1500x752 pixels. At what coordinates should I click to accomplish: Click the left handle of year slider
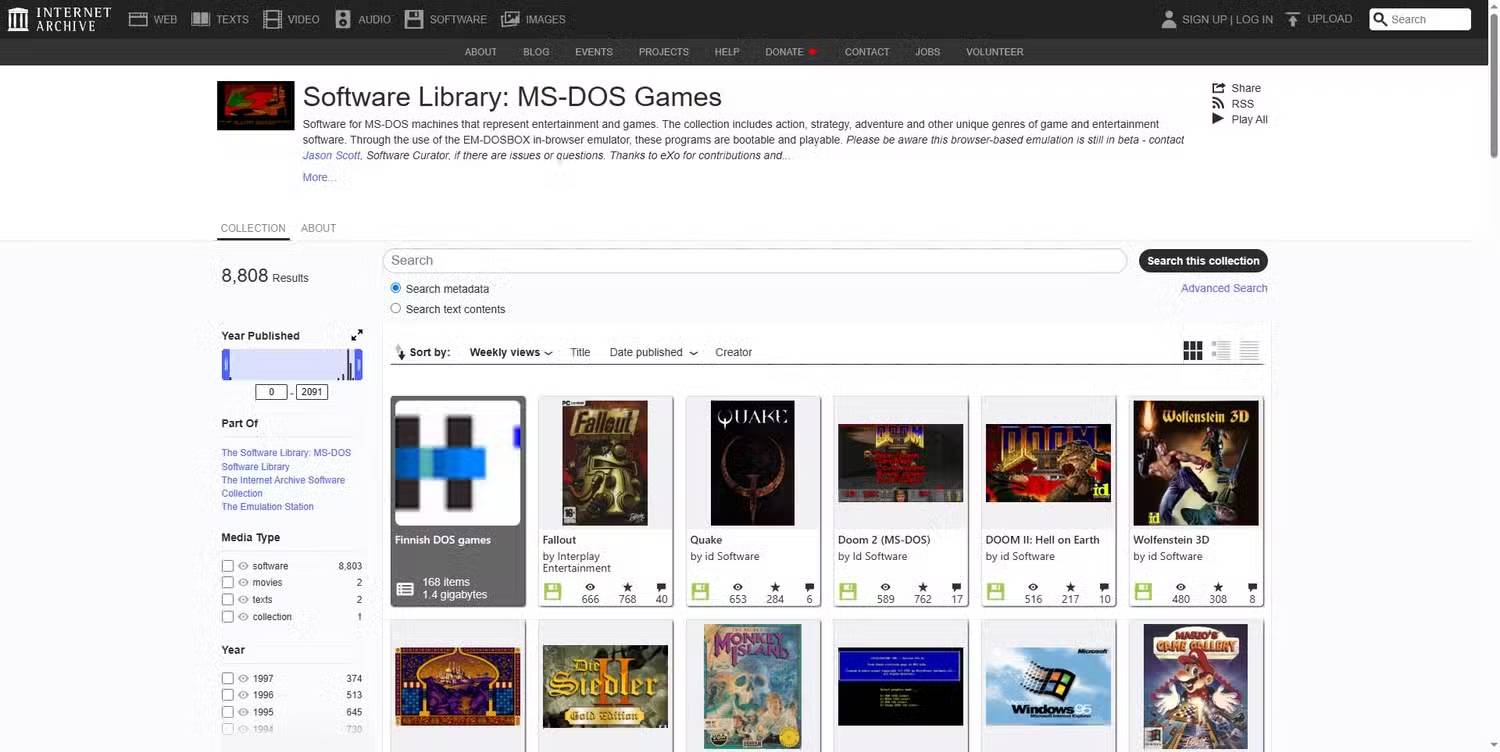[226, 365]
